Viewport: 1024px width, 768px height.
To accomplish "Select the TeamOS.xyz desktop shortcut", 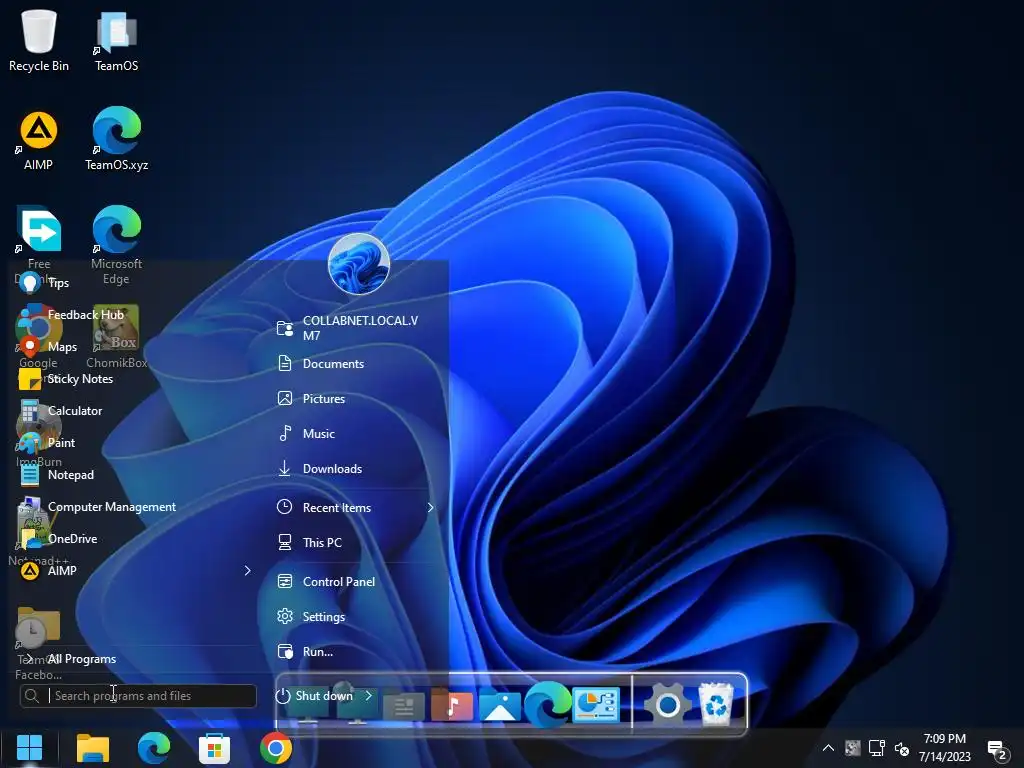I will 116,139.
